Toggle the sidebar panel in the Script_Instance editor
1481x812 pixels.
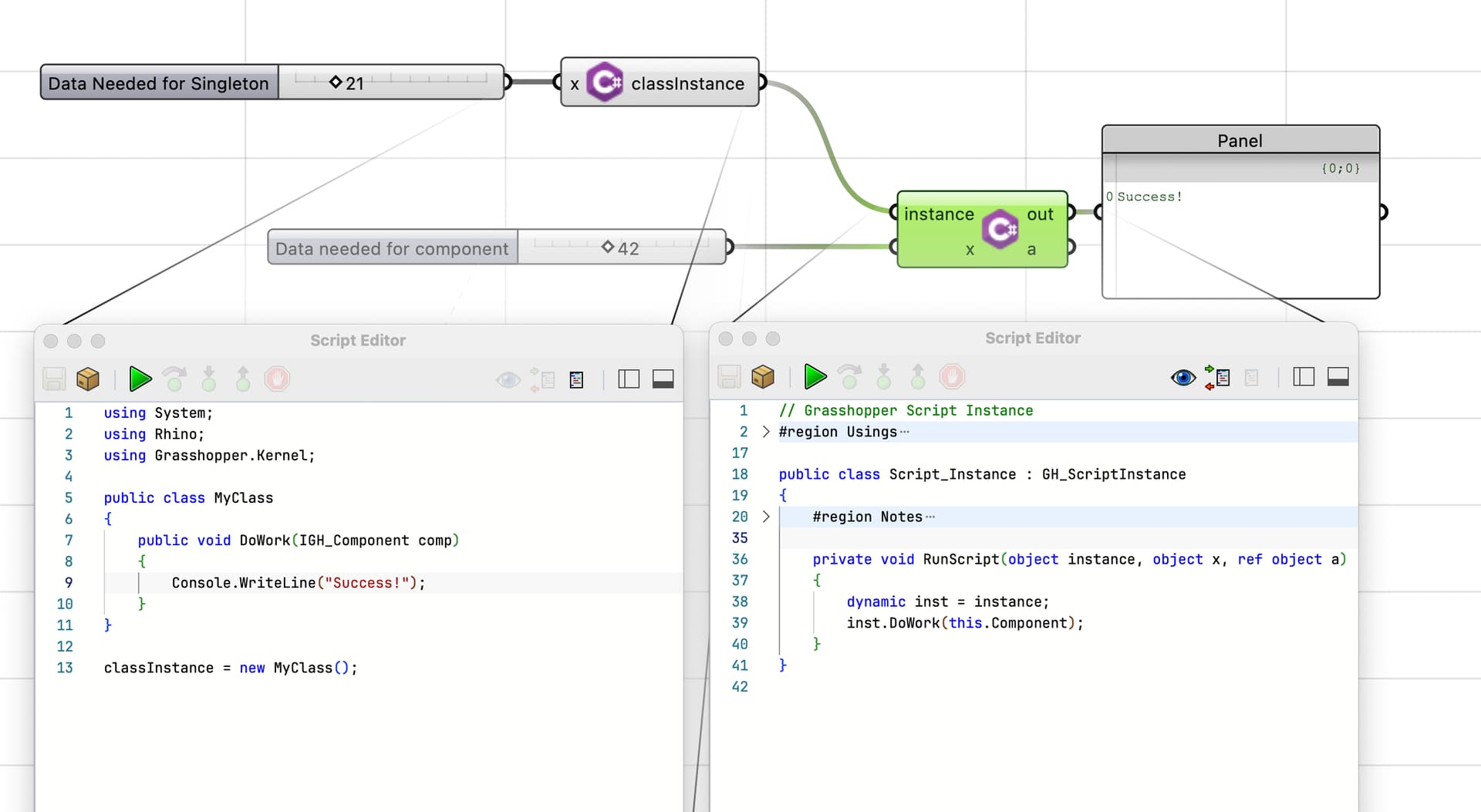(x=1304, y=376)
